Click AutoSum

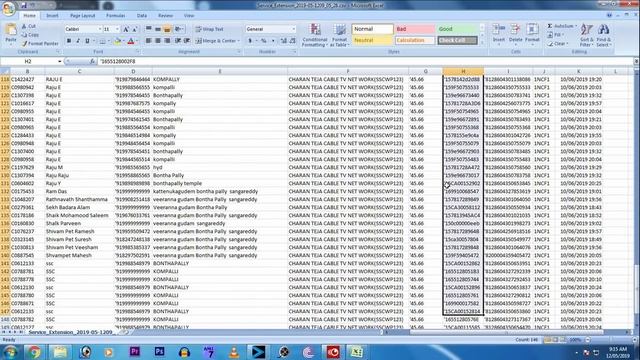tap(562, 26)
